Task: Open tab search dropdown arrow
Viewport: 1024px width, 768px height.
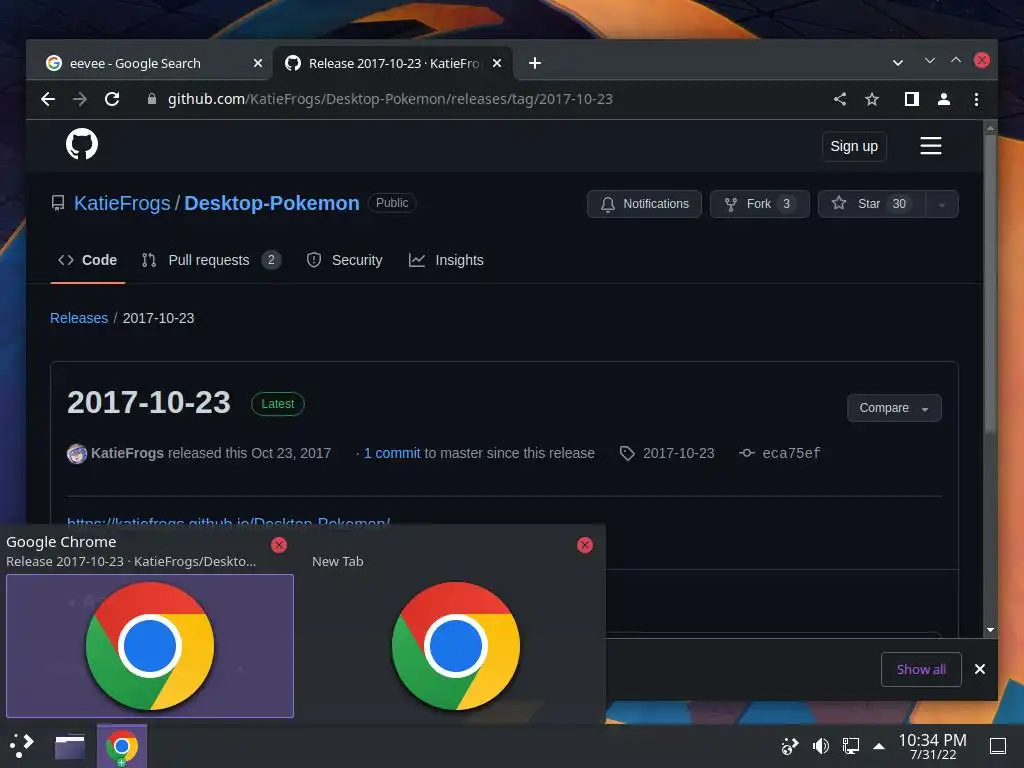Action: click(x=898, y=63)
